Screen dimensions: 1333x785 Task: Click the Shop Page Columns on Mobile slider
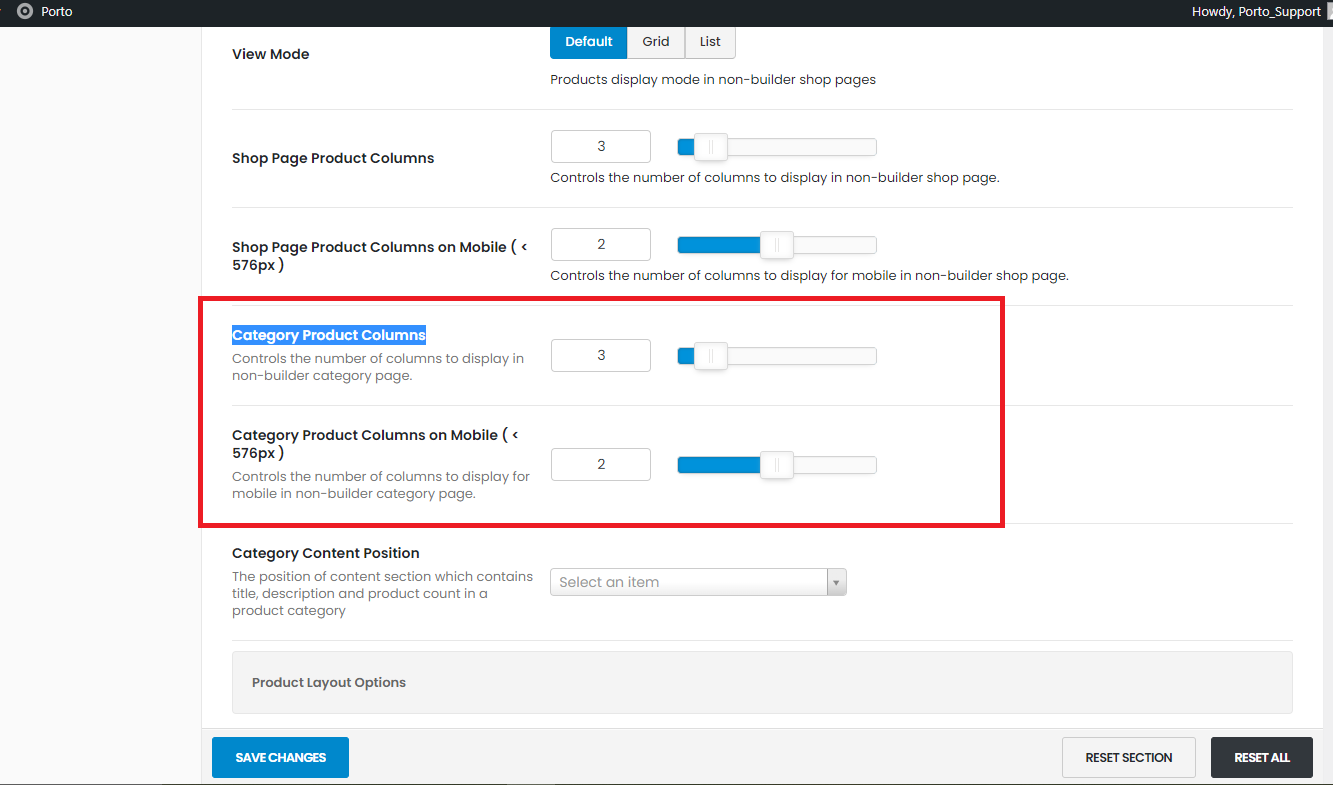coord(777,245)
